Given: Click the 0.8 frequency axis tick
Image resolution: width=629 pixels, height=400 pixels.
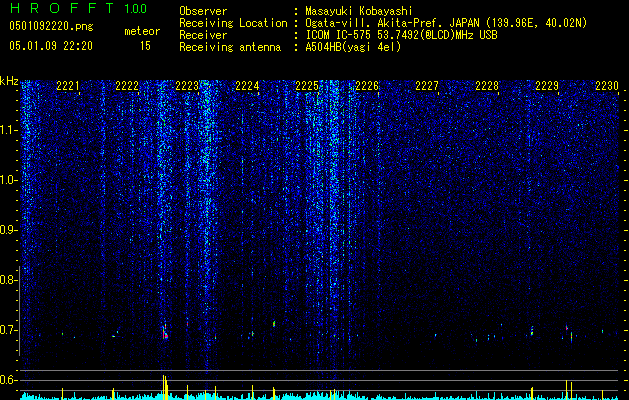Looking at the screenshot, I should [x=9, y=280].
